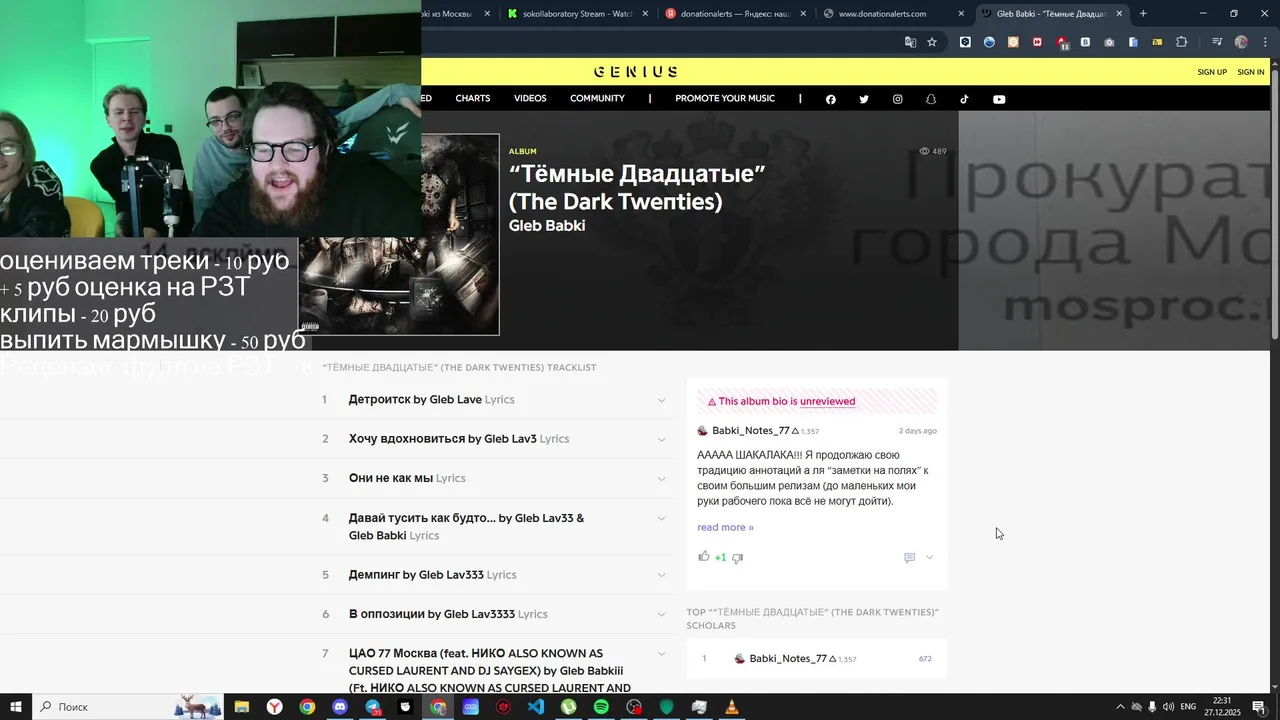
Task: Bookmark this page with star icon
Action: tap(932, 42)
